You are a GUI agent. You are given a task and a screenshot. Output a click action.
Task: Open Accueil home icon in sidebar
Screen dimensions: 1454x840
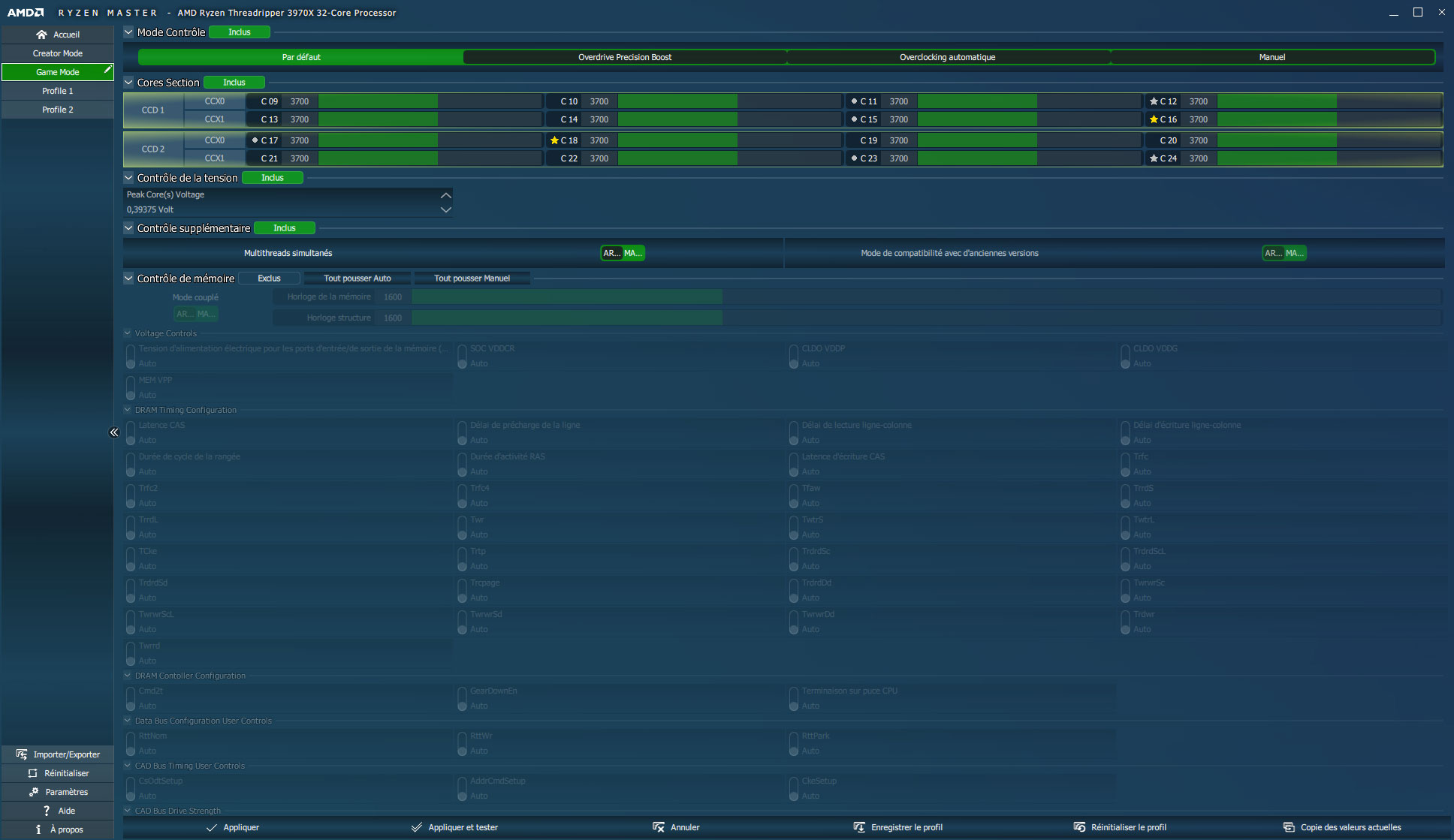point(41,35)
